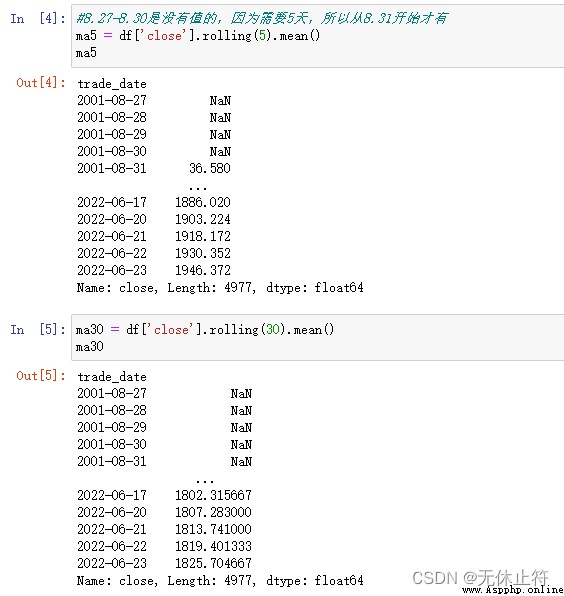Click the 1946.372 value in ma5 output

(x=203, y=270)
